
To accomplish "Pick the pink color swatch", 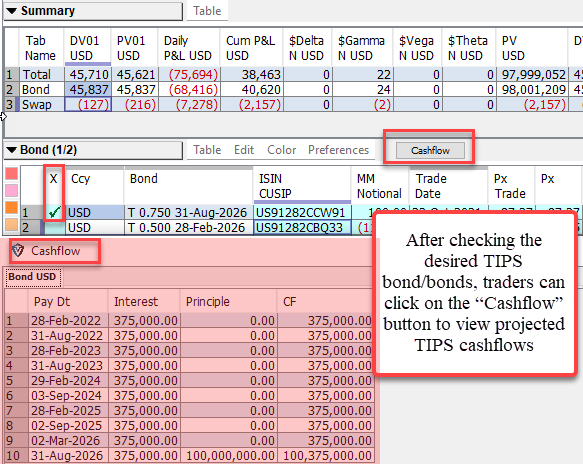I will click(x=12, y=190).
